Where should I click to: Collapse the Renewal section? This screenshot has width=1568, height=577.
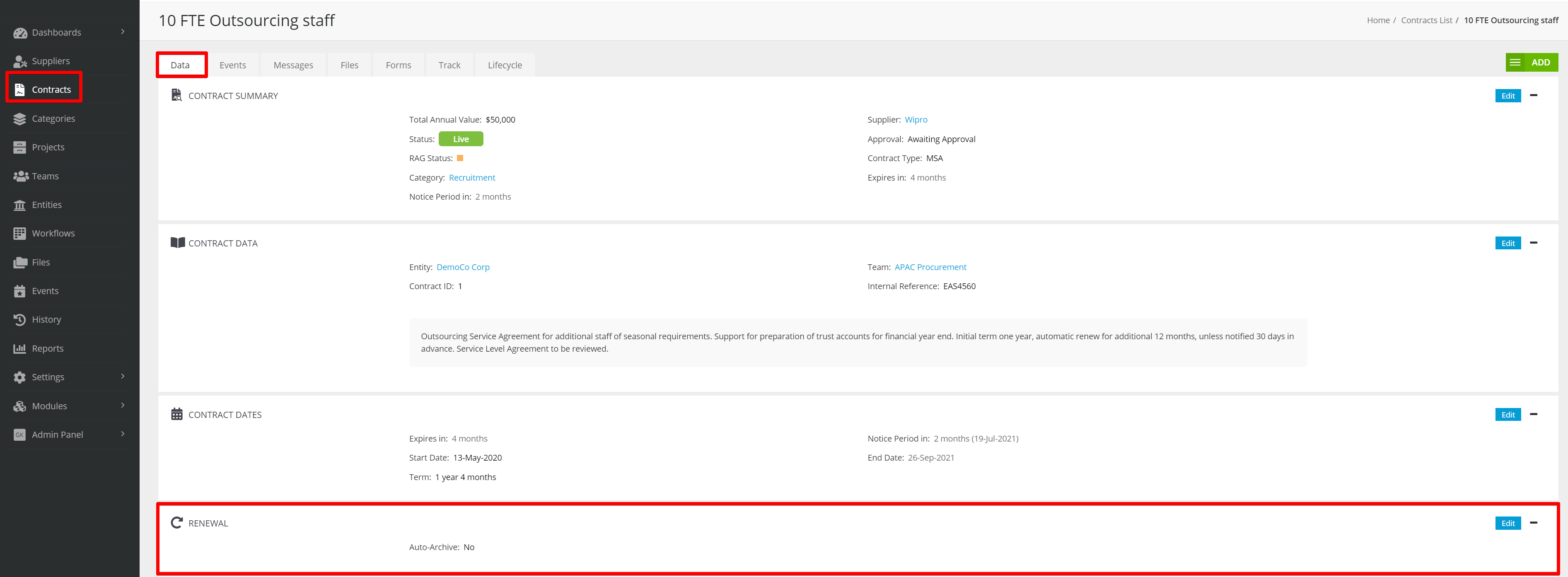pos(1534,522)
